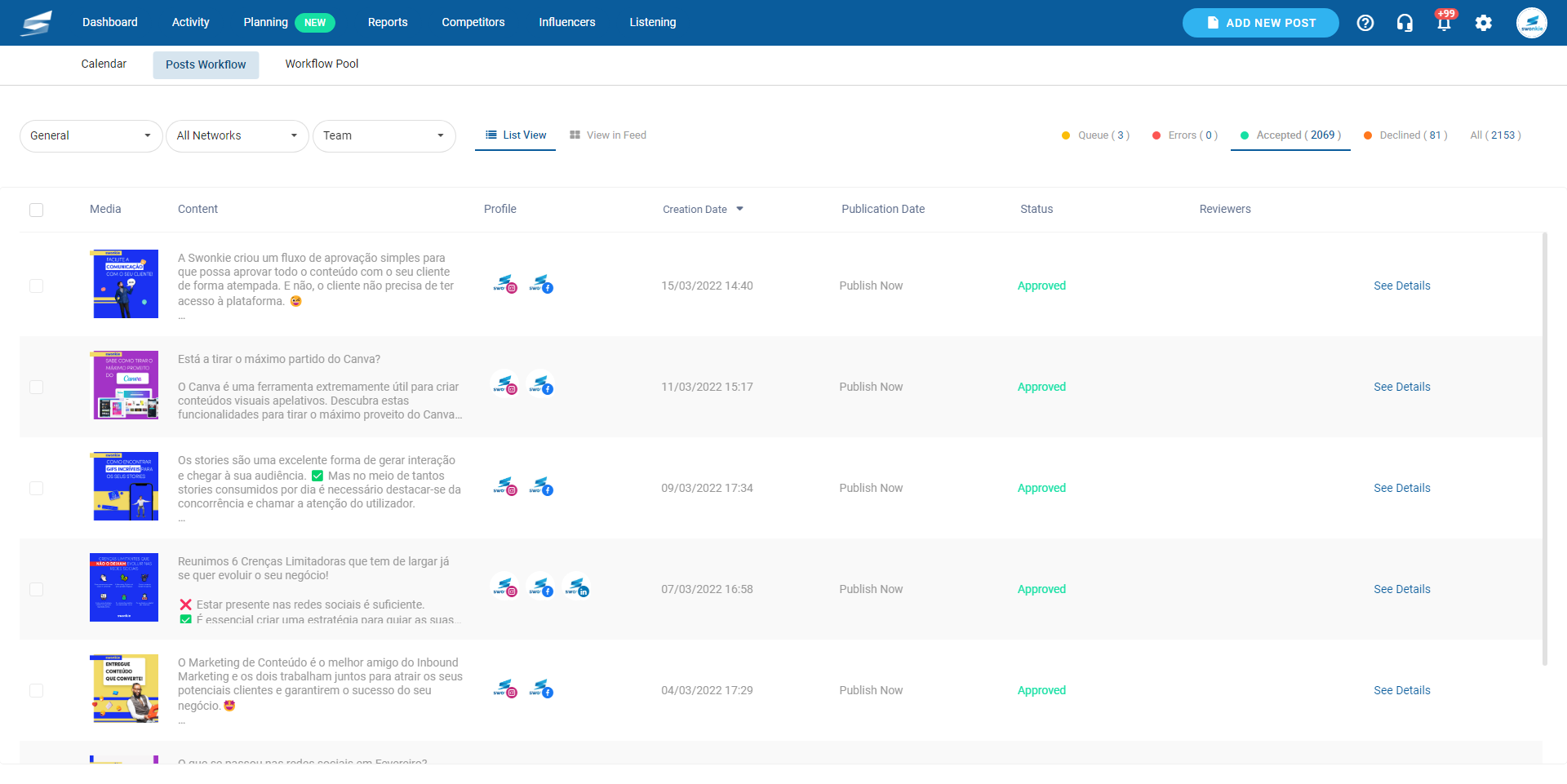
Task: Click the Swonkie logo in the header
Action: click(37, 23)
